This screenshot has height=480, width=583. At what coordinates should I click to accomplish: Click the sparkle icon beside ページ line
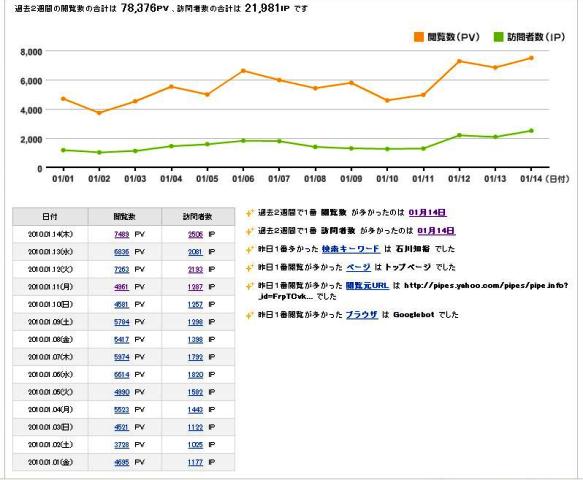pyautogui.click(x=249, y=268)
